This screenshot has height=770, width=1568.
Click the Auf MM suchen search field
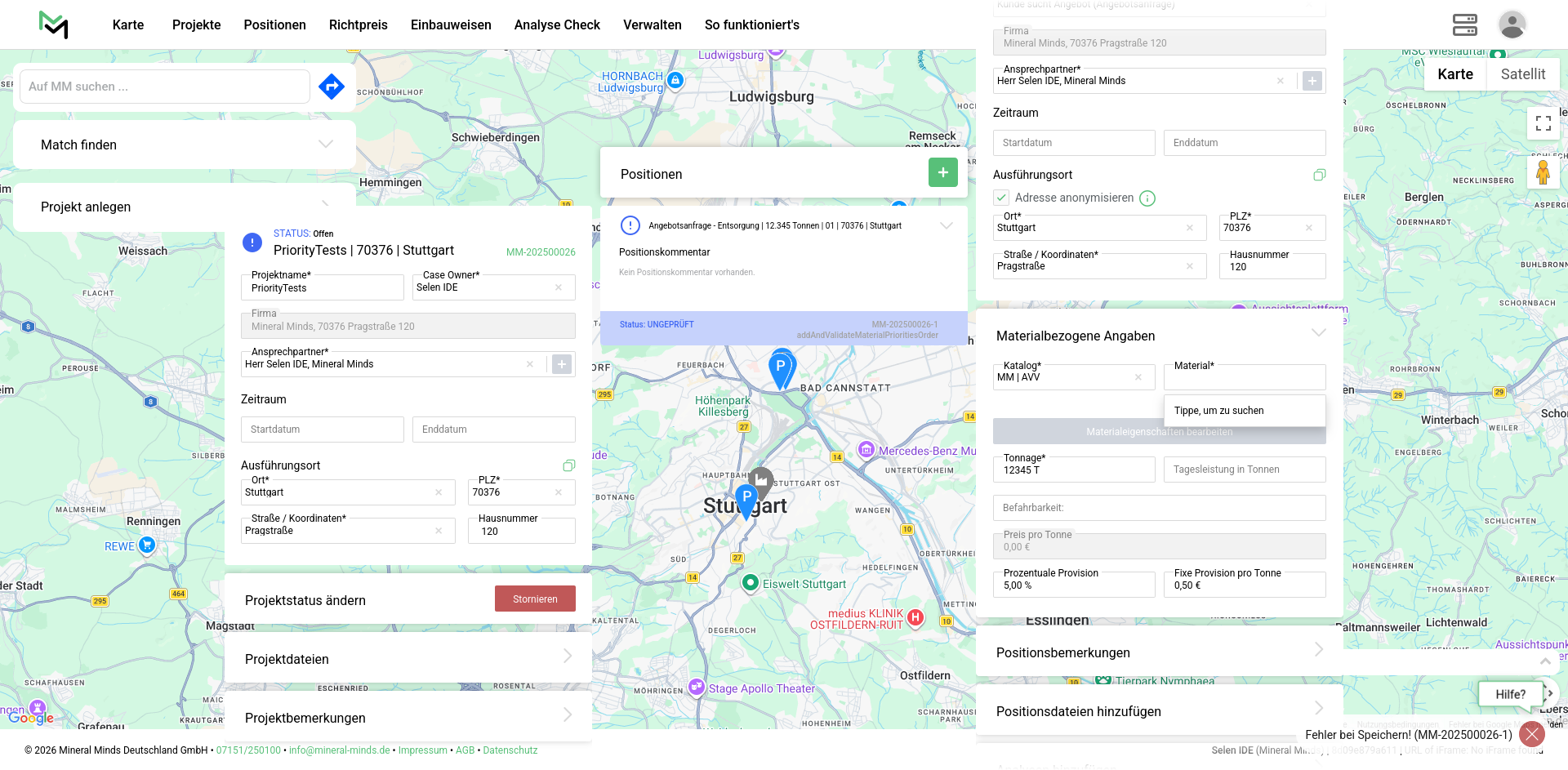(164, 87)
